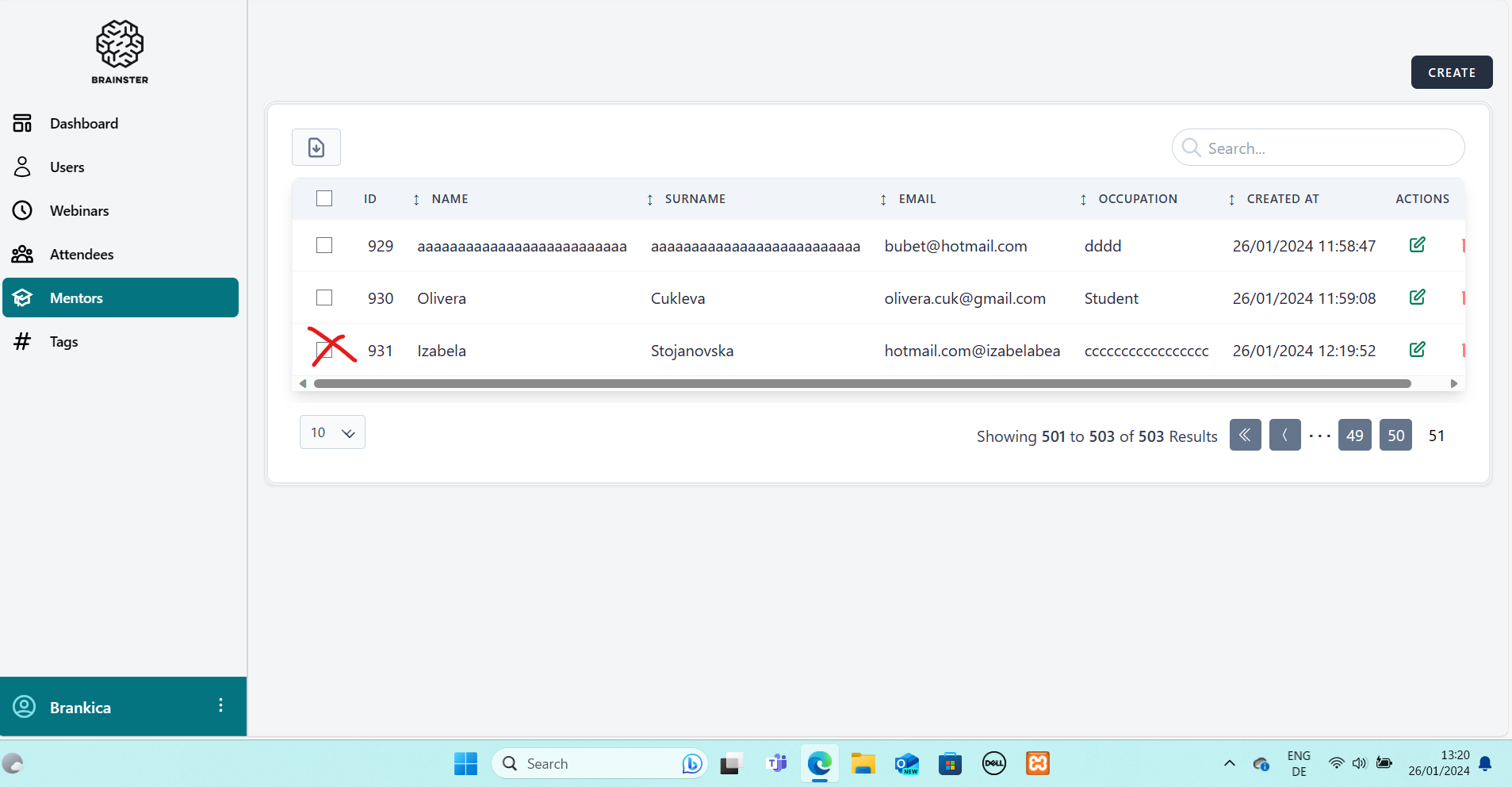Click edit icon for Izabela row
Image resolution: width=1512 pixels, height=787 pixels.
[1417, 350]
